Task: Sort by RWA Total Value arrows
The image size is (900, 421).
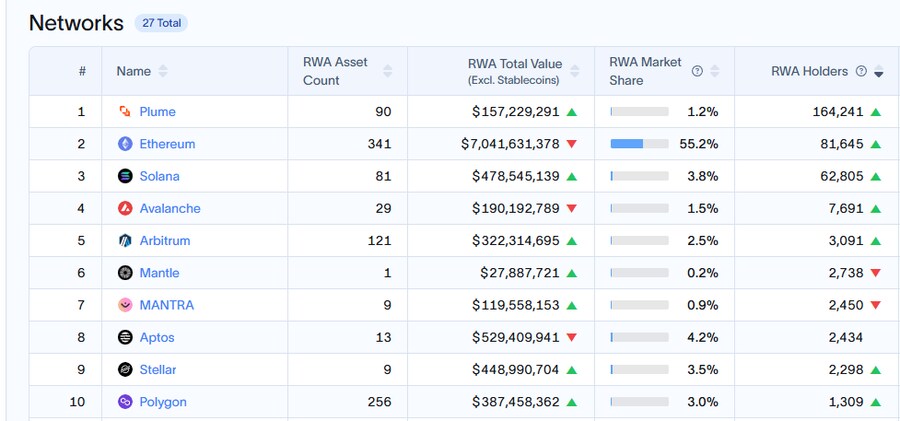Action: (x=574, y=71)
